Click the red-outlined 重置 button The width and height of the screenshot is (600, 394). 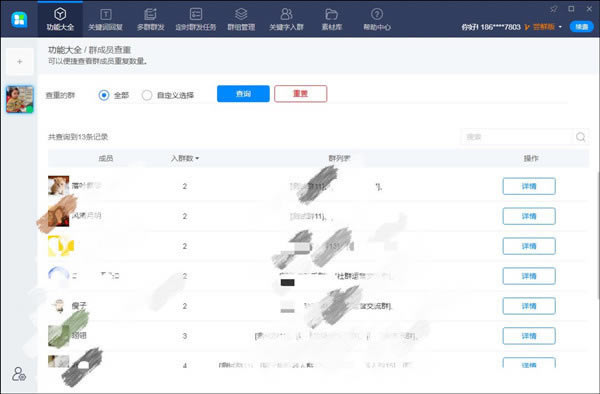click(x=301, y=94)
